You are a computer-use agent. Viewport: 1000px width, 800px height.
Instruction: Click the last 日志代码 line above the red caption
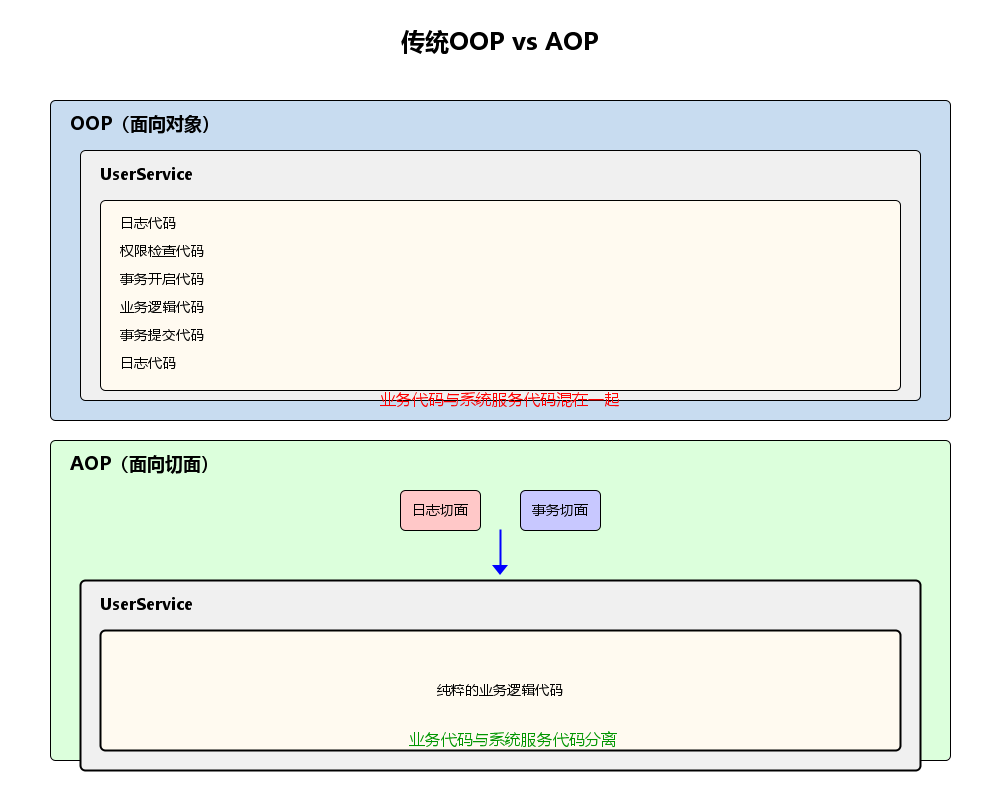(x=148, y=364)
